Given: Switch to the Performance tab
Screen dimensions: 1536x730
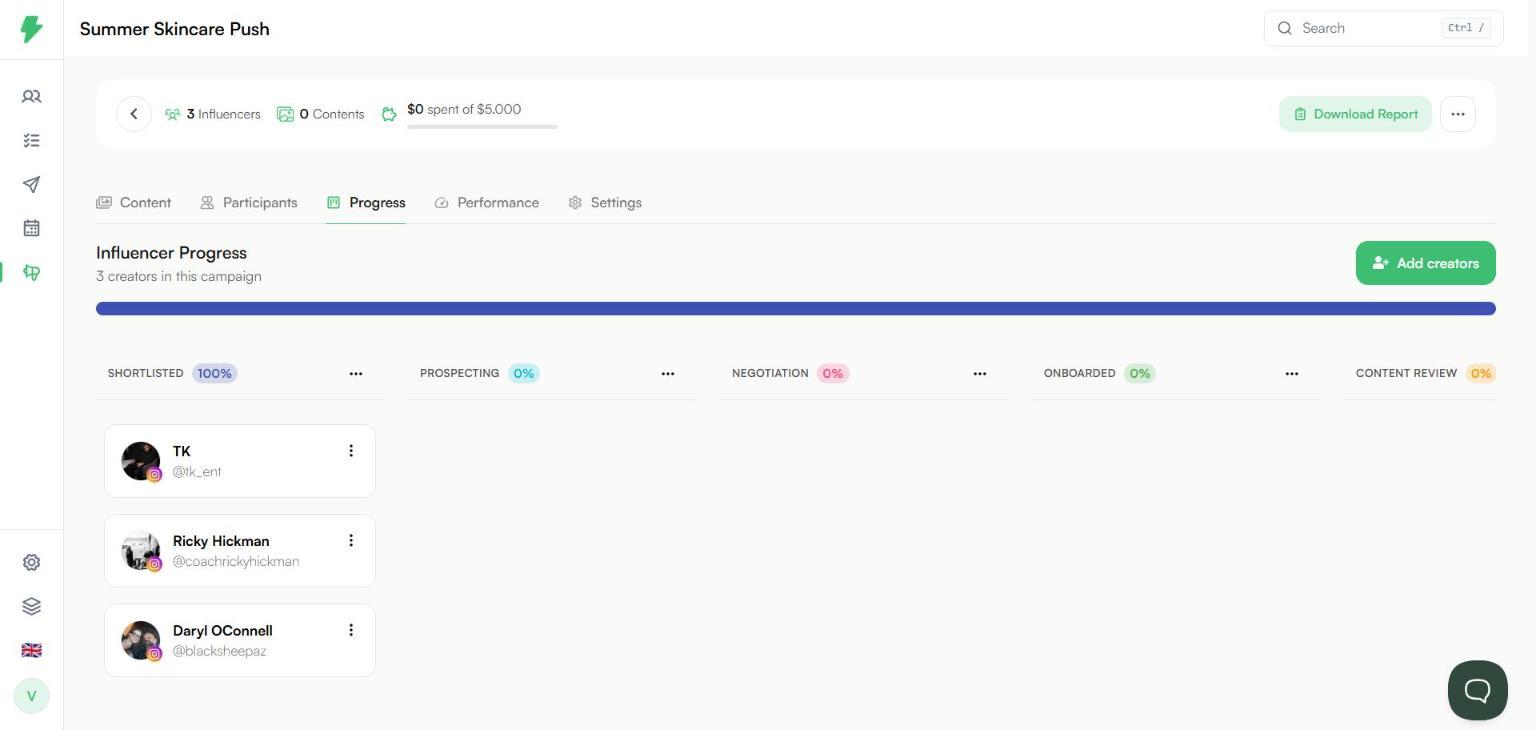Looking at the screenshot, I should tap(487, 203).
